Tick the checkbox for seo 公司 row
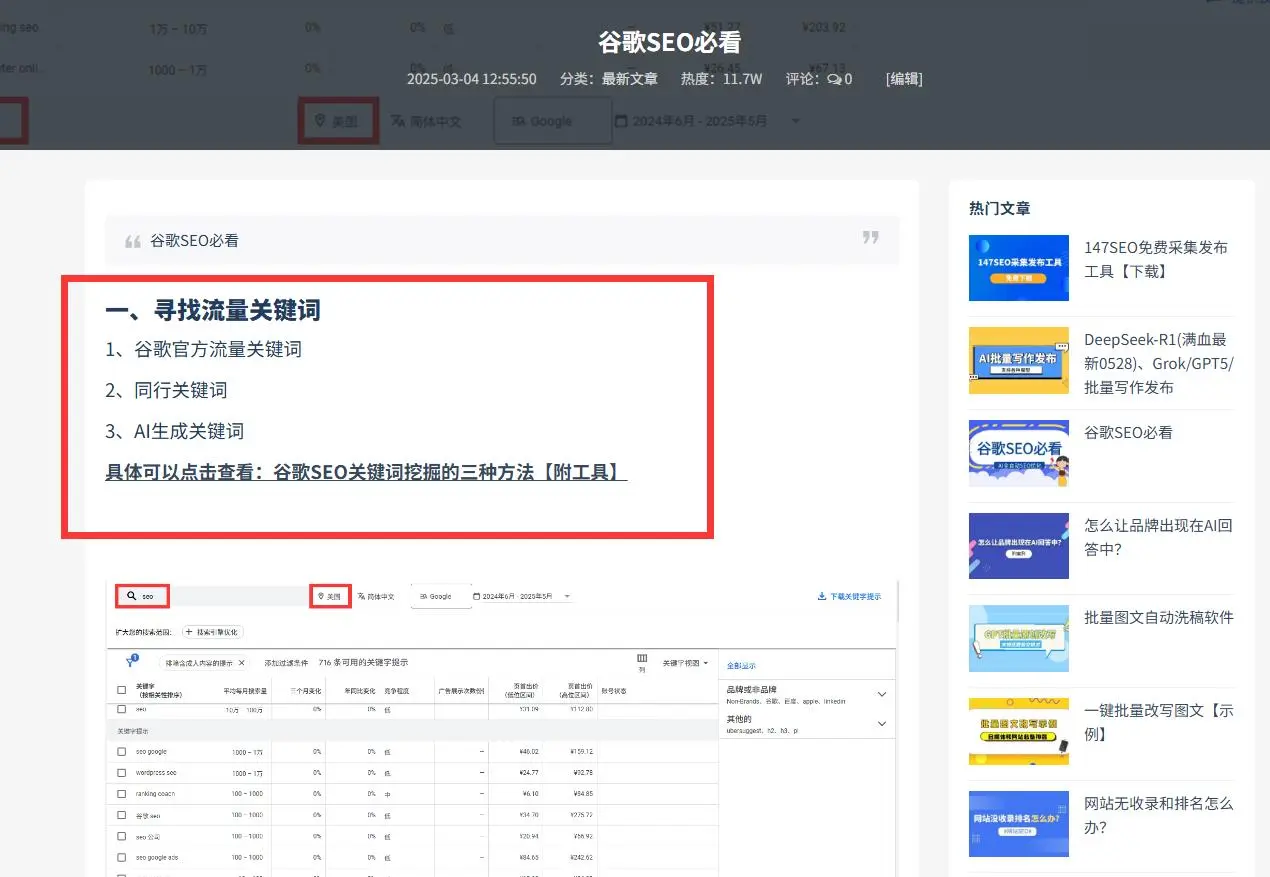 tap(122, 837)
